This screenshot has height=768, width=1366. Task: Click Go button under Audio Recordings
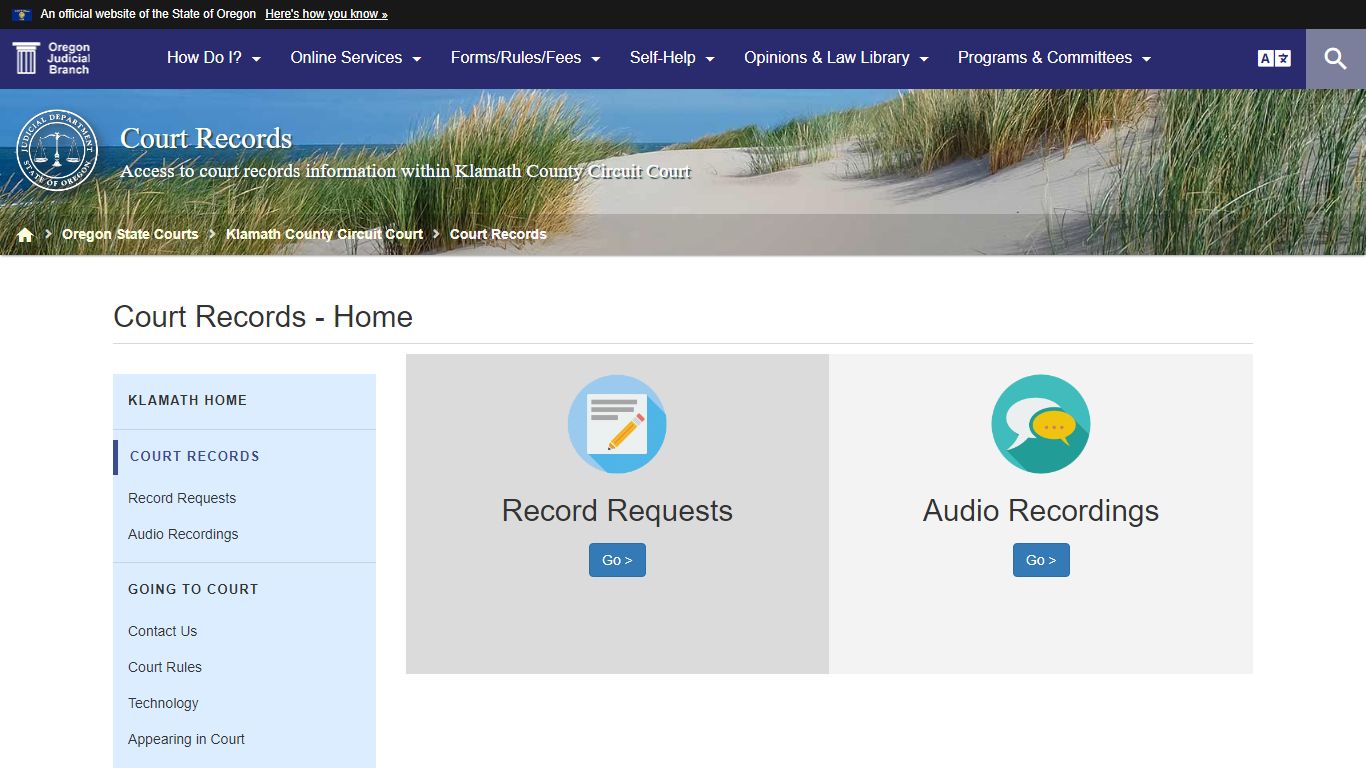[1041, 560]
